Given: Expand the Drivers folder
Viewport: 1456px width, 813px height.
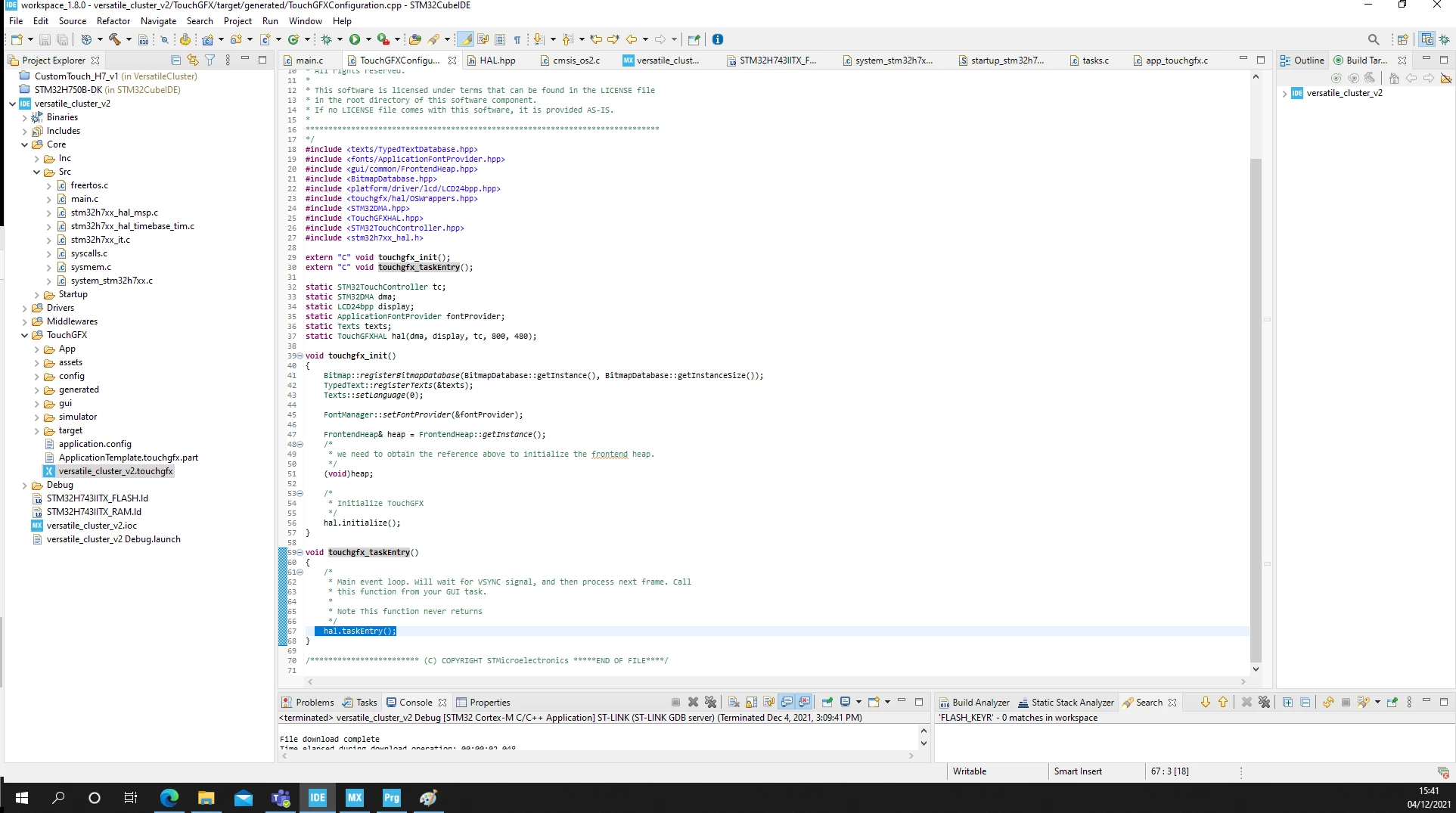Looking at the screenshot, I should [x=25, y=308].
